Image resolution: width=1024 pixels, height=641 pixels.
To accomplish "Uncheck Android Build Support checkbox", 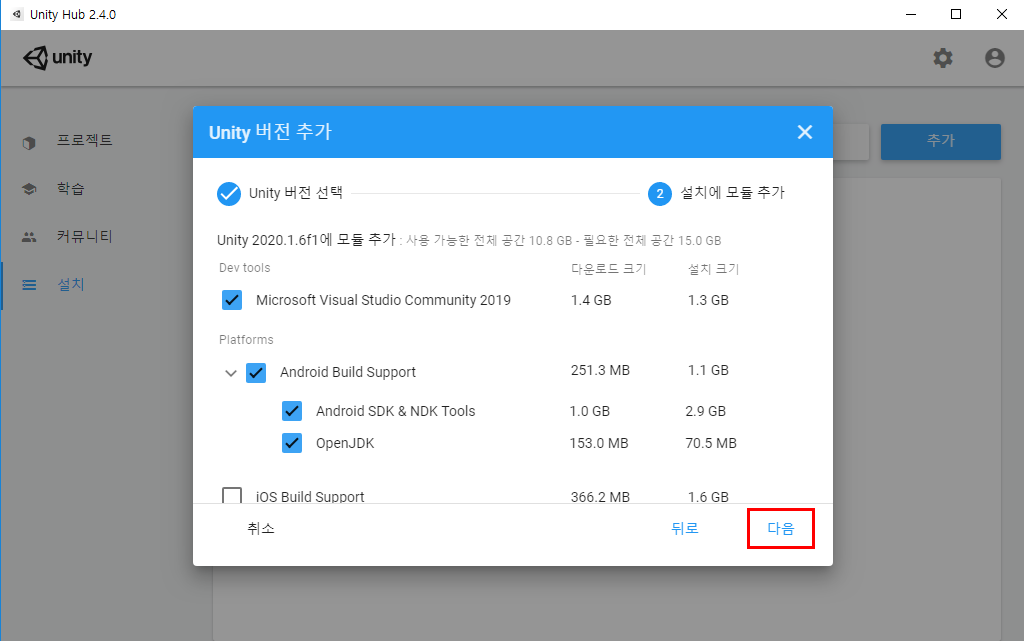I will [x=256, y=373].
